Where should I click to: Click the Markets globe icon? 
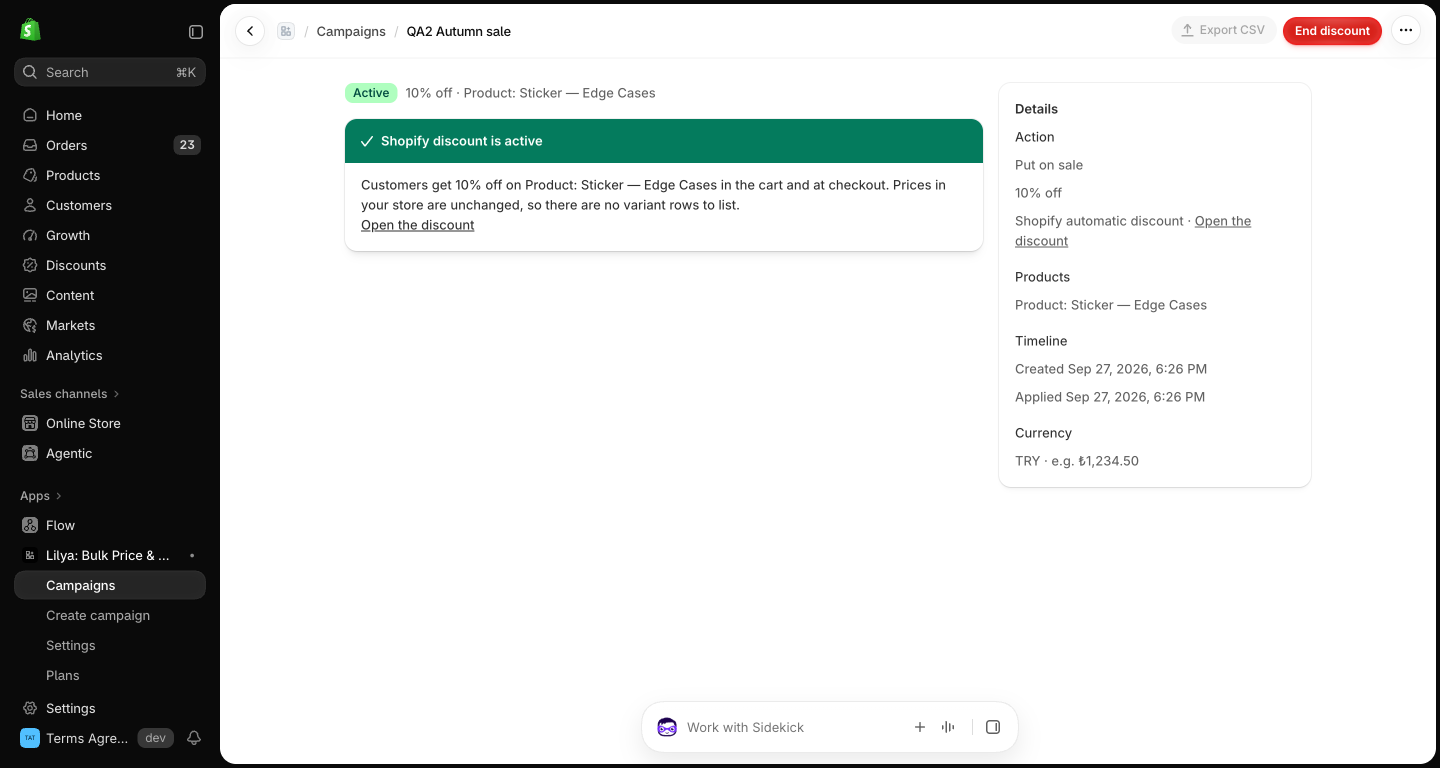30,325
